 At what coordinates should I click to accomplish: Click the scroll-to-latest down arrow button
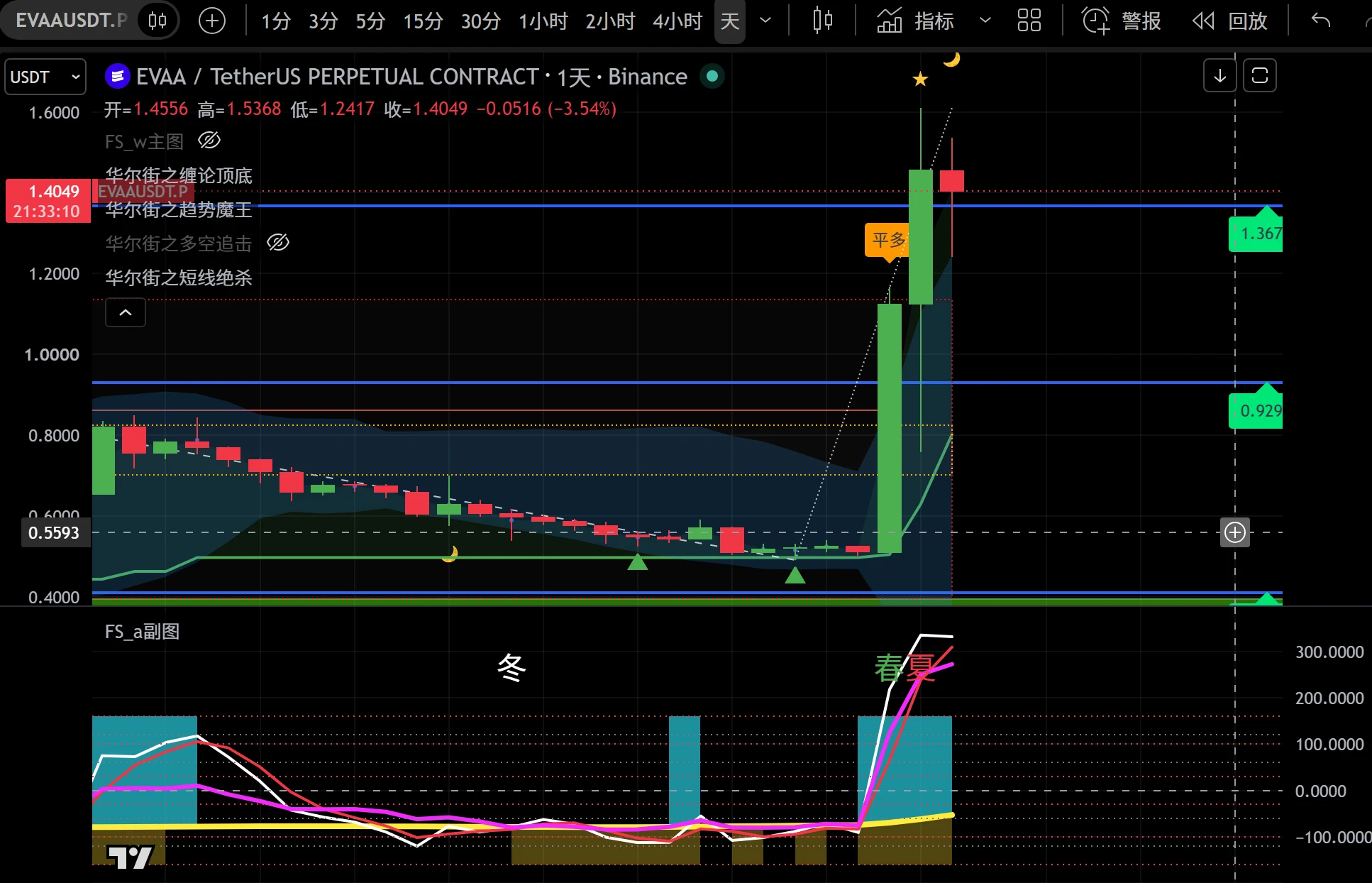click(x=1220, y=75)
